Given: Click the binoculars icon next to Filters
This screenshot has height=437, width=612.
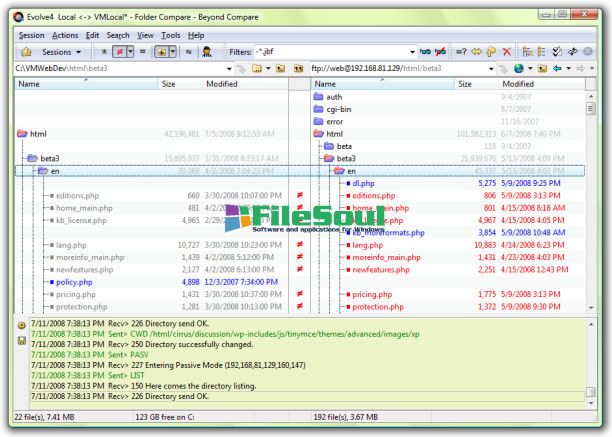Looking at the screenshot, I should click(428, 51).
